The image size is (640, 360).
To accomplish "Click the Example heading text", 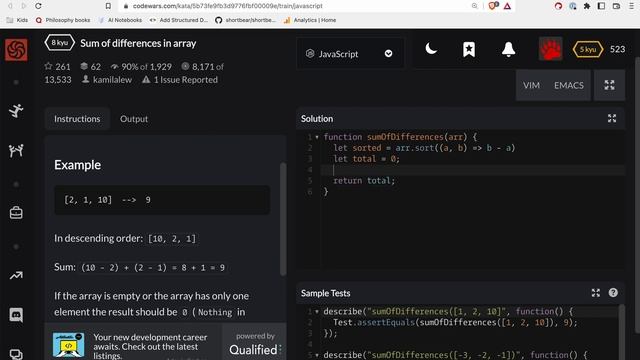I will point(78,165).
